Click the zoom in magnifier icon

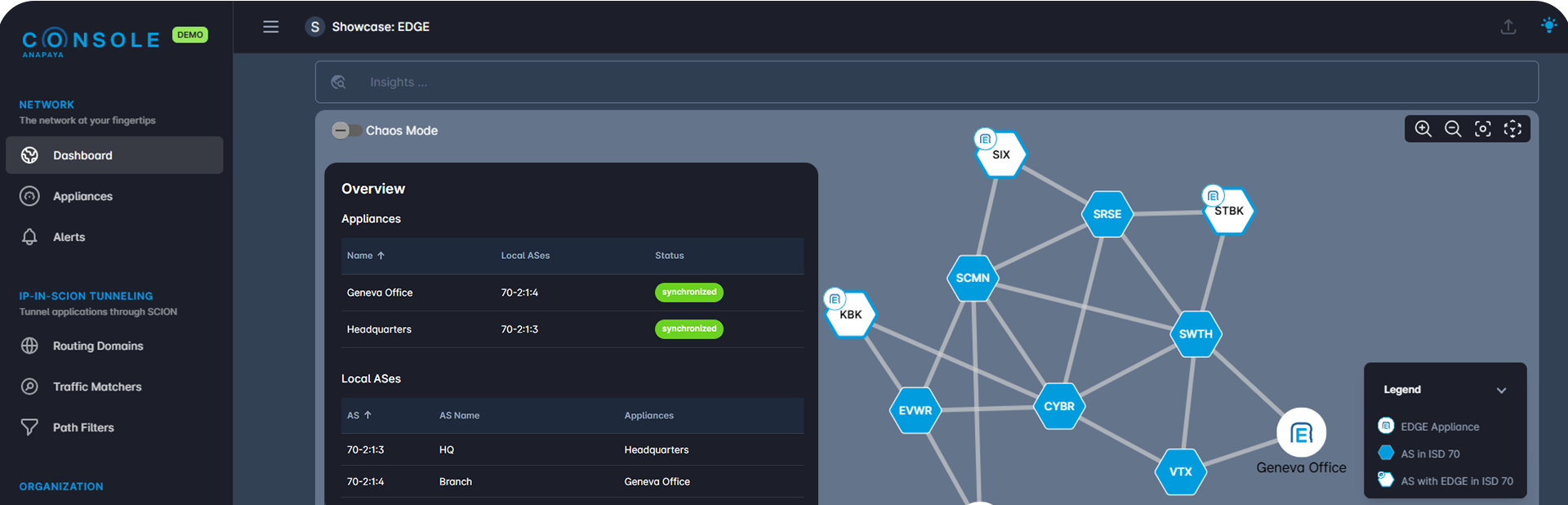click(x=1423, y=129)
